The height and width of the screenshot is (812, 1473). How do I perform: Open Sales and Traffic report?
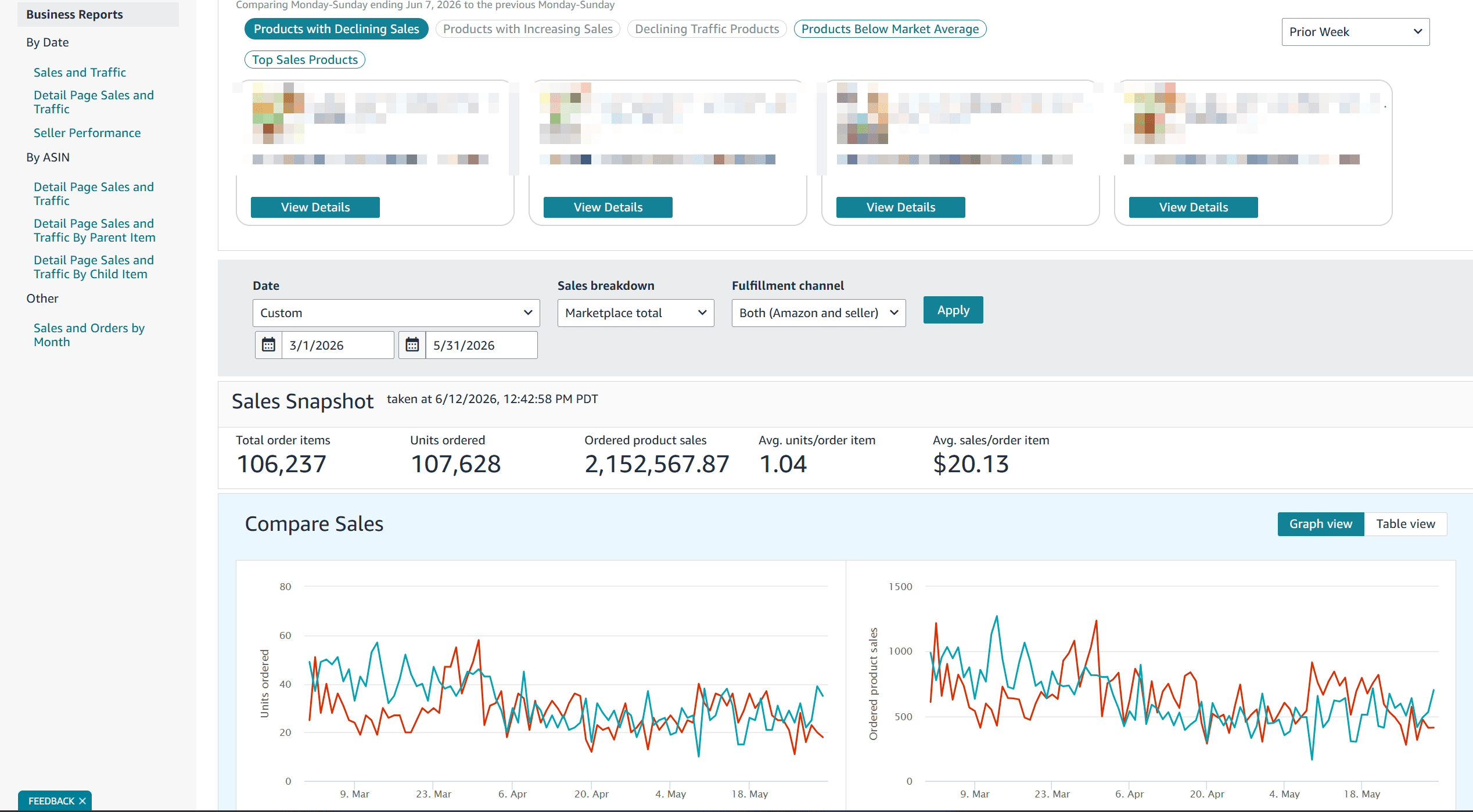80,73
